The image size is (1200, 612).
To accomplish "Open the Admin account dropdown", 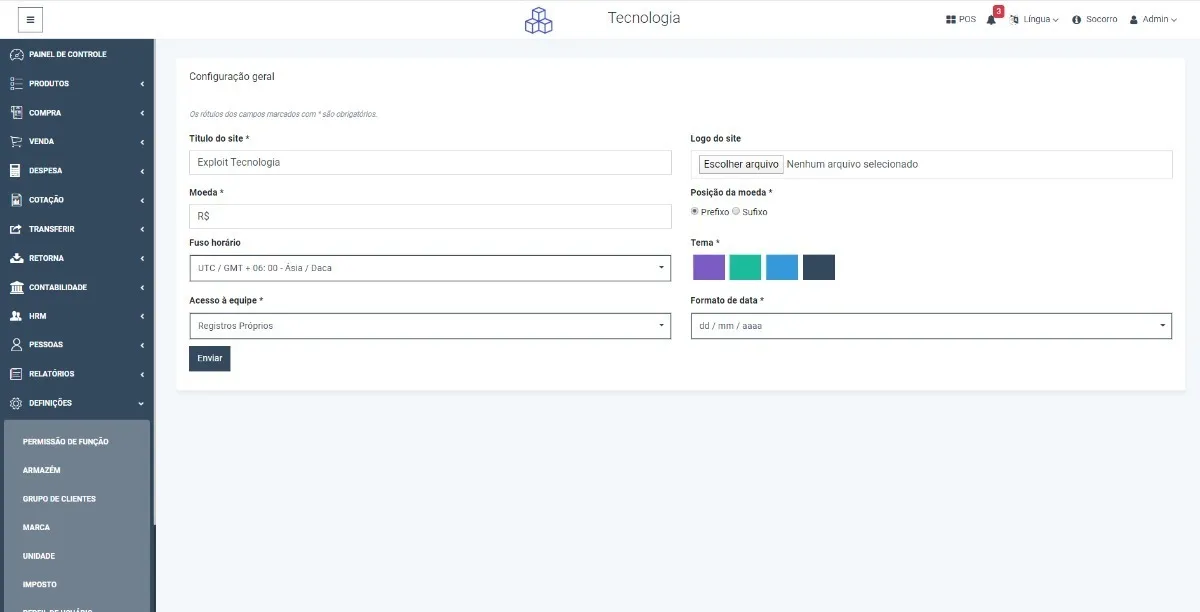I will click(1160, 19).
